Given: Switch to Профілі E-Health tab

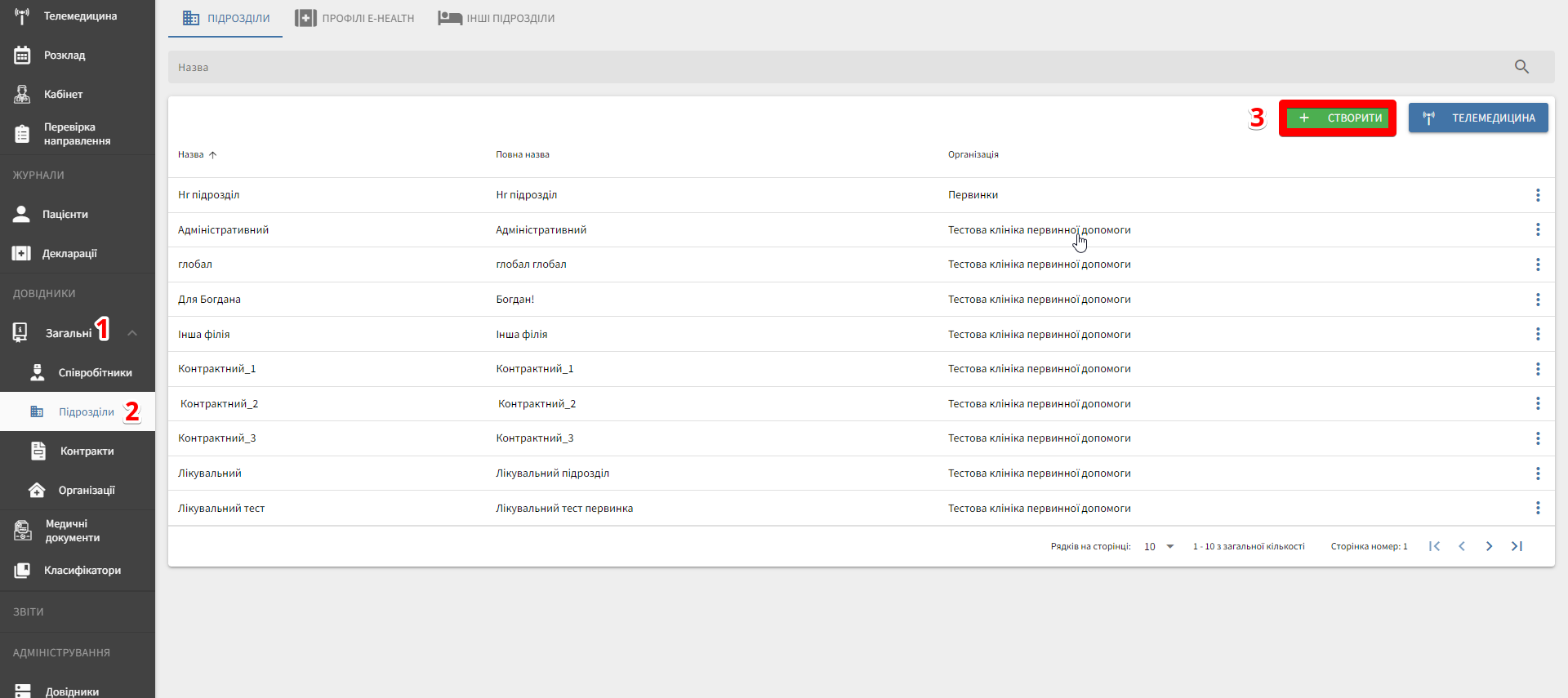Looking at the screenshot, I should pos(355,18).
